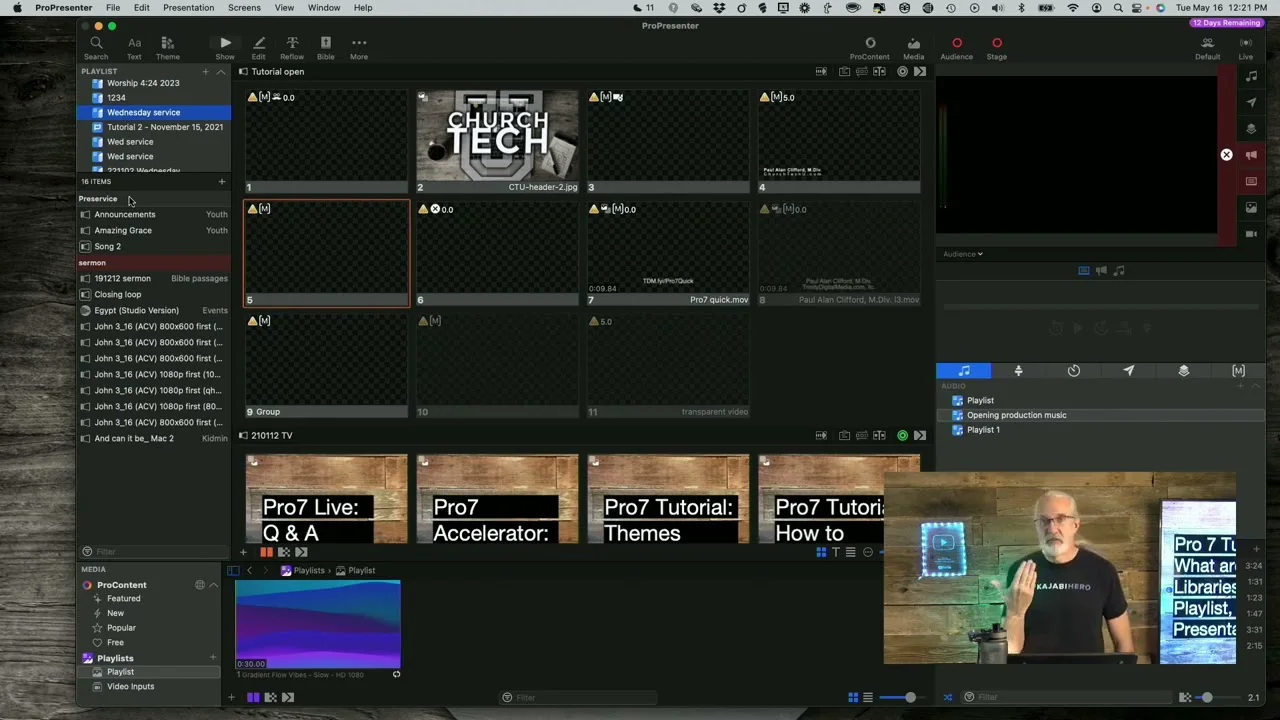Select Opening production music audio playlist
This screenshot has height=720, width=1280.
click(x=1016, y=415)
